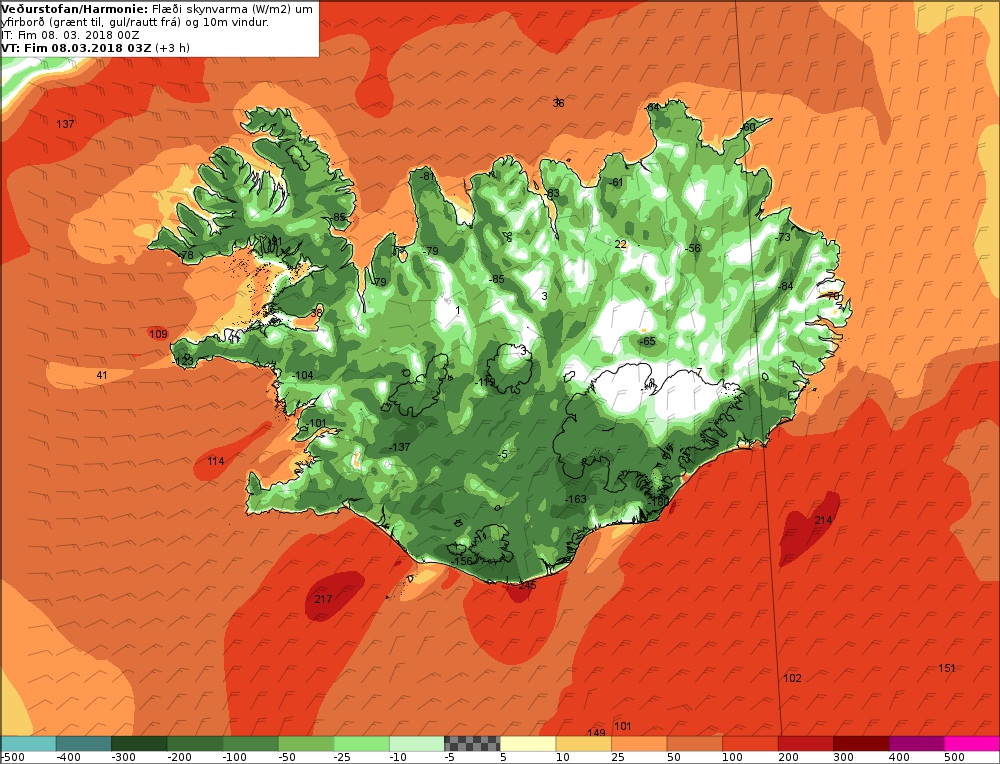Viewport: 1000px width, 764px height.
Task: Click the 109 value west of Snæfellsnes
Action: click(x=158, y=334)
